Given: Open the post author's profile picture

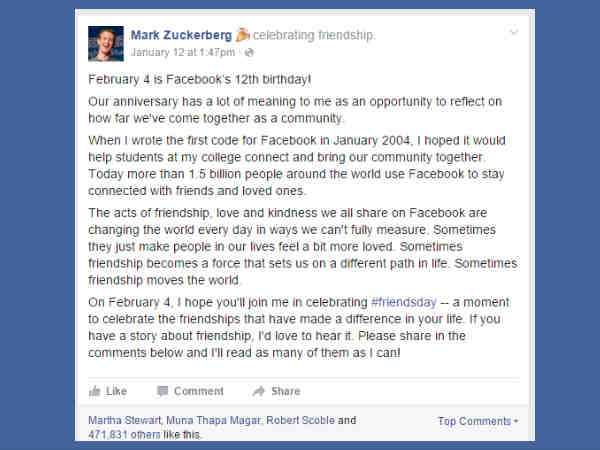Looking at the screenshot, I should point(106,43).
